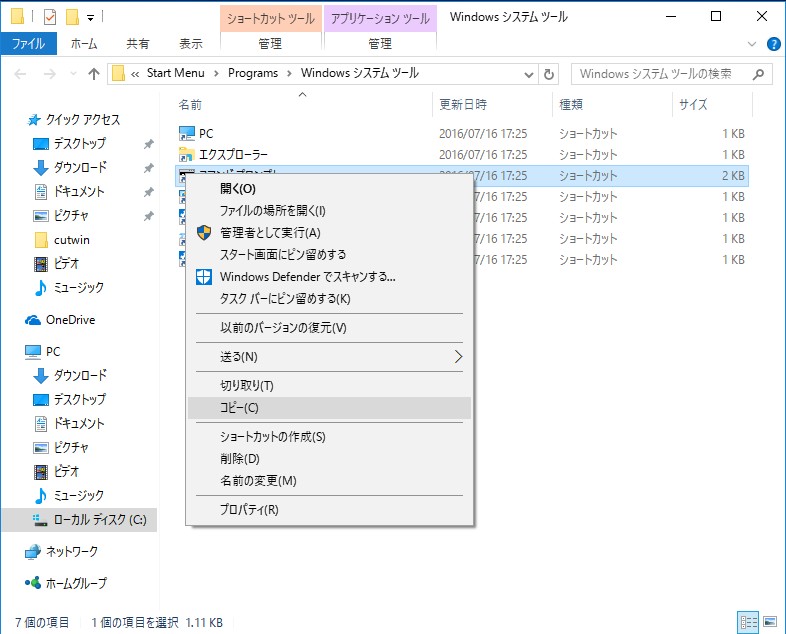This screenshot has width=786, height=634.
Task: Unpin ドキュメント via its pin icon
Action: [148, 192]
